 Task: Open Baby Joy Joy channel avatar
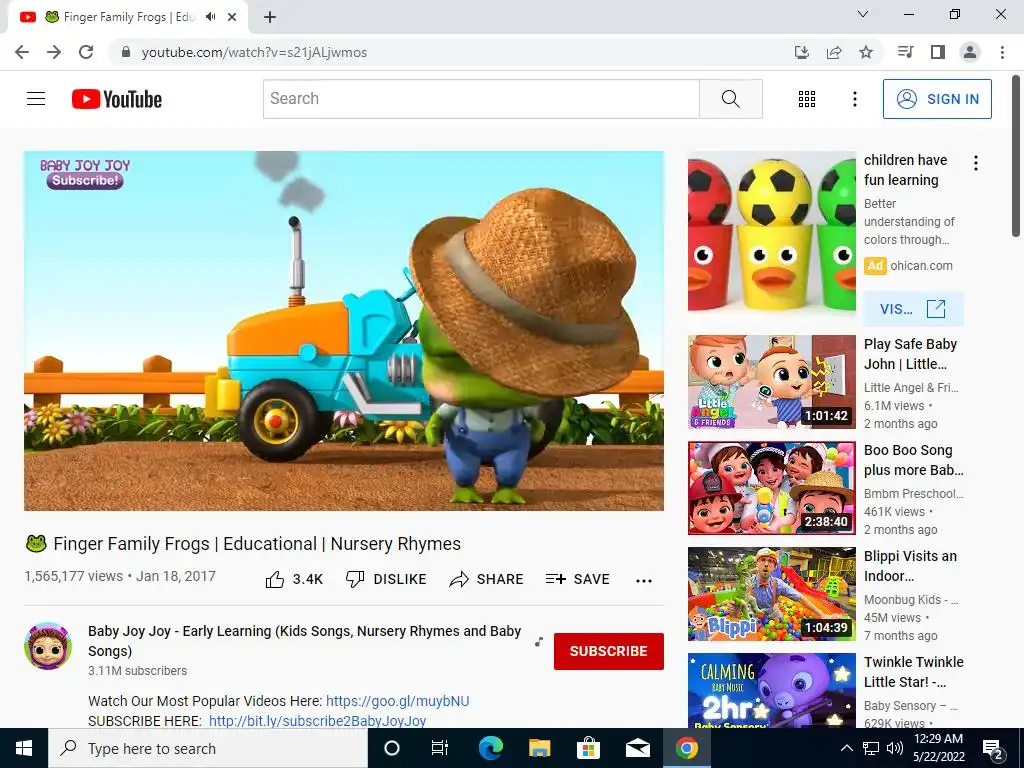tap(48, 646)
